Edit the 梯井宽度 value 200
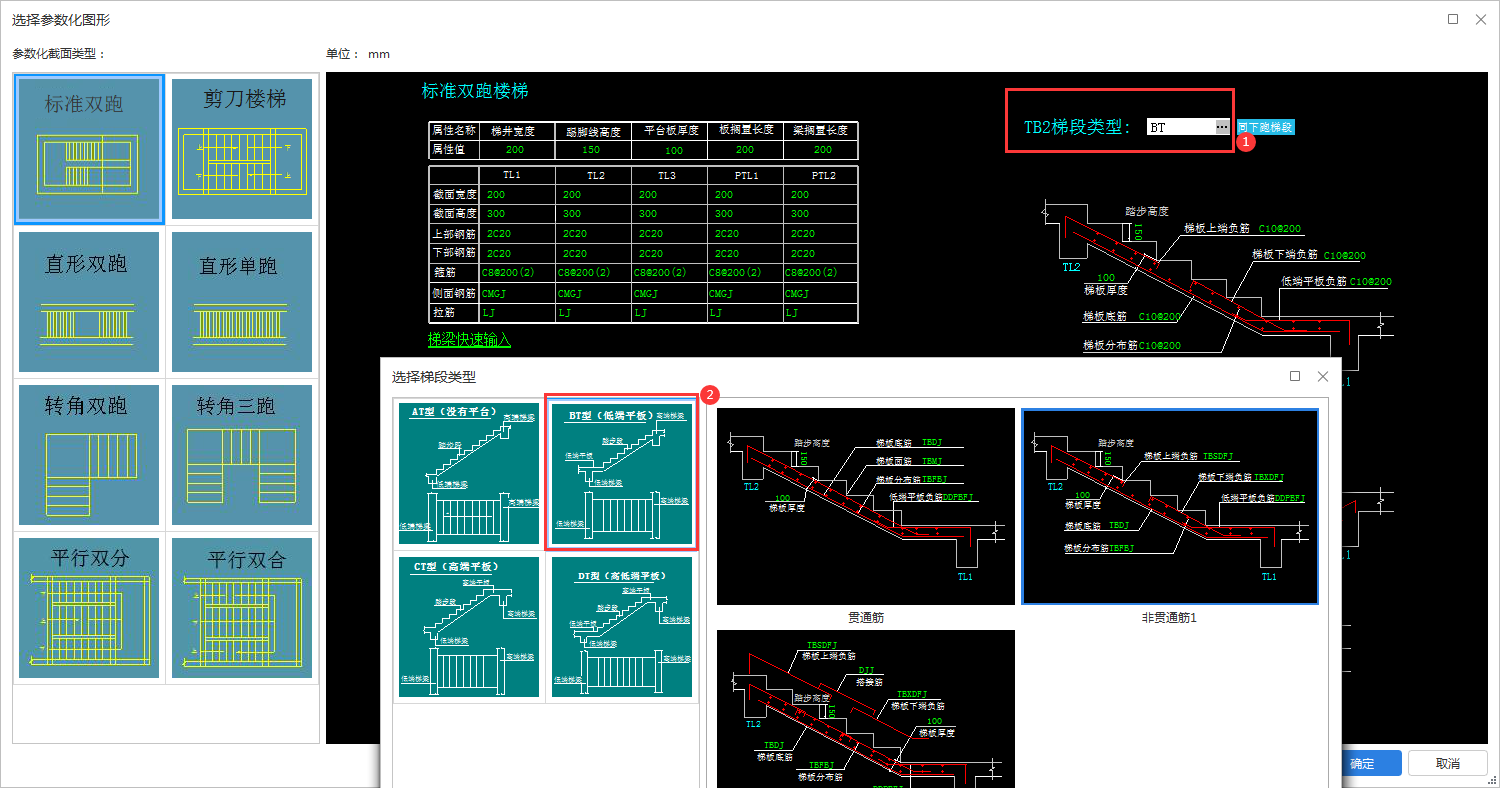Image resolution: width=1500 pixels, height=788 pixels. click(515, 150)
